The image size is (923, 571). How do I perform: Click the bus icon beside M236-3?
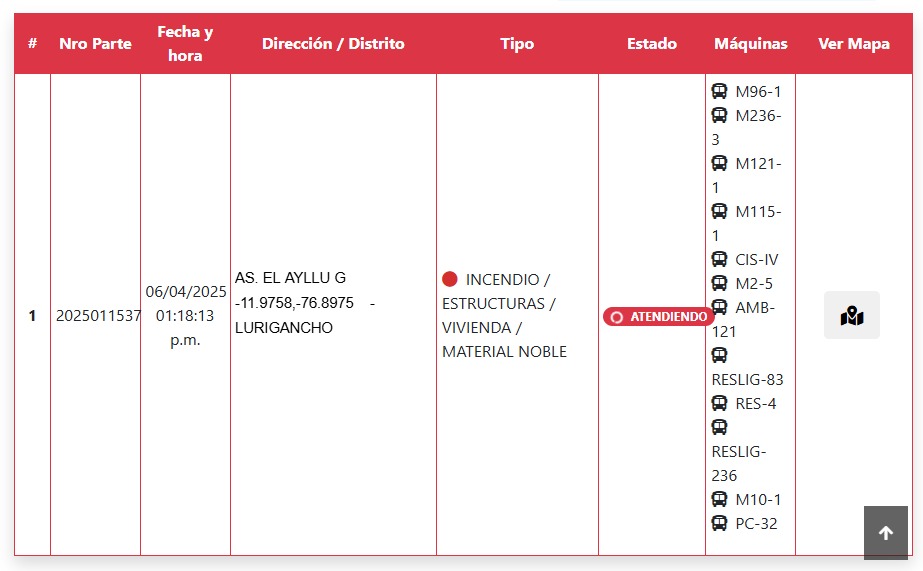point(719,115)
